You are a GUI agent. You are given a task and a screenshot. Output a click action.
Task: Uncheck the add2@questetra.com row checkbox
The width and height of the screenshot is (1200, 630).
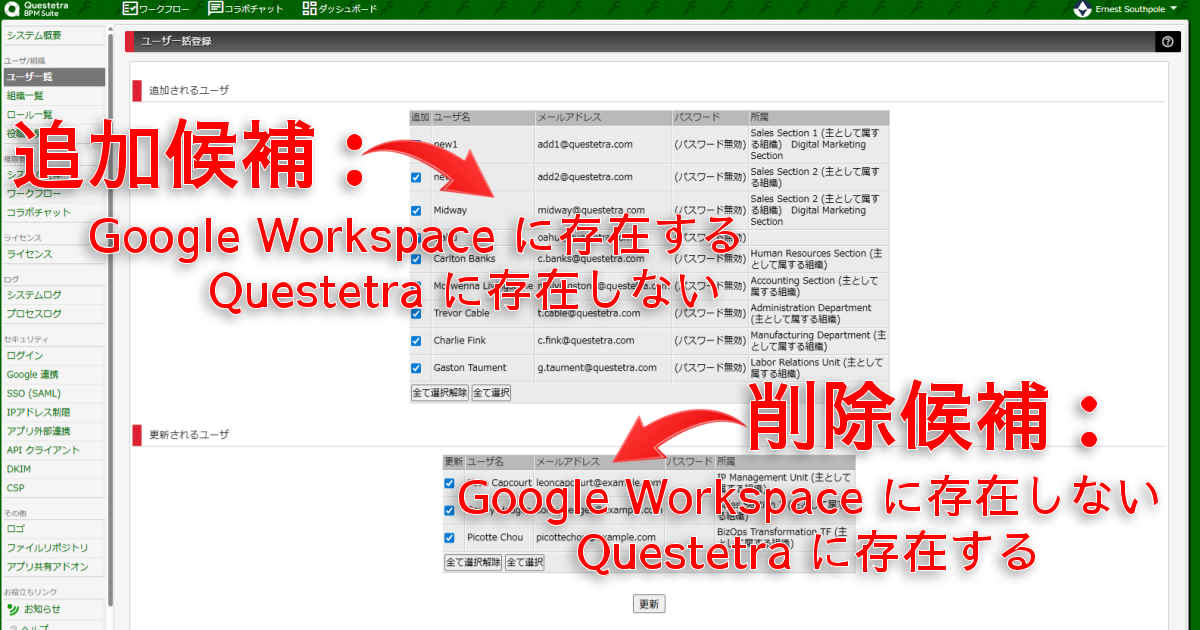coord(416,177)
